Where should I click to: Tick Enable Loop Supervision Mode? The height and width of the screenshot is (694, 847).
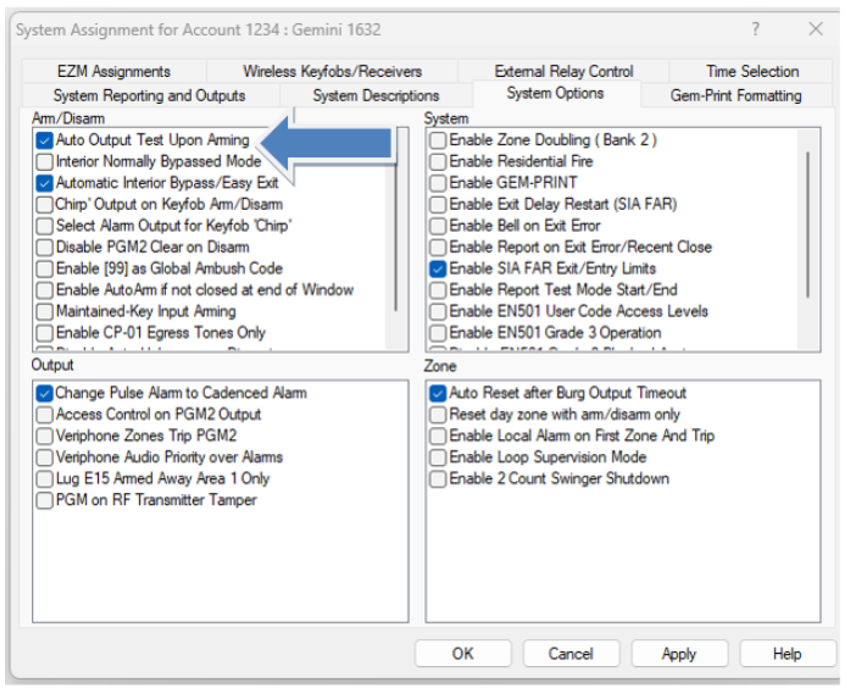tap(438, 457)
